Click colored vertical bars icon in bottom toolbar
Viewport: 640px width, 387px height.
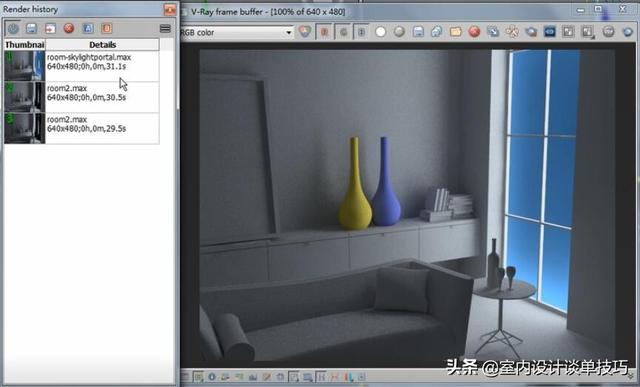(x=349, y=377)
